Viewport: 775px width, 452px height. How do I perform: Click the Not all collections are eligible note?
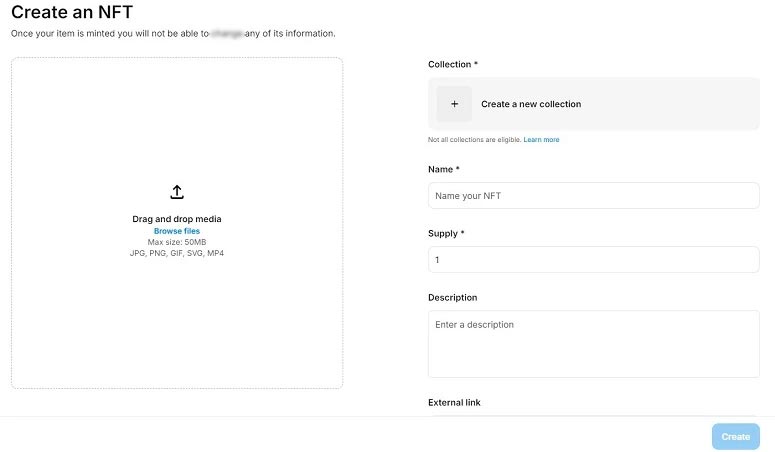pyautogui.click(x=474, y=140)
